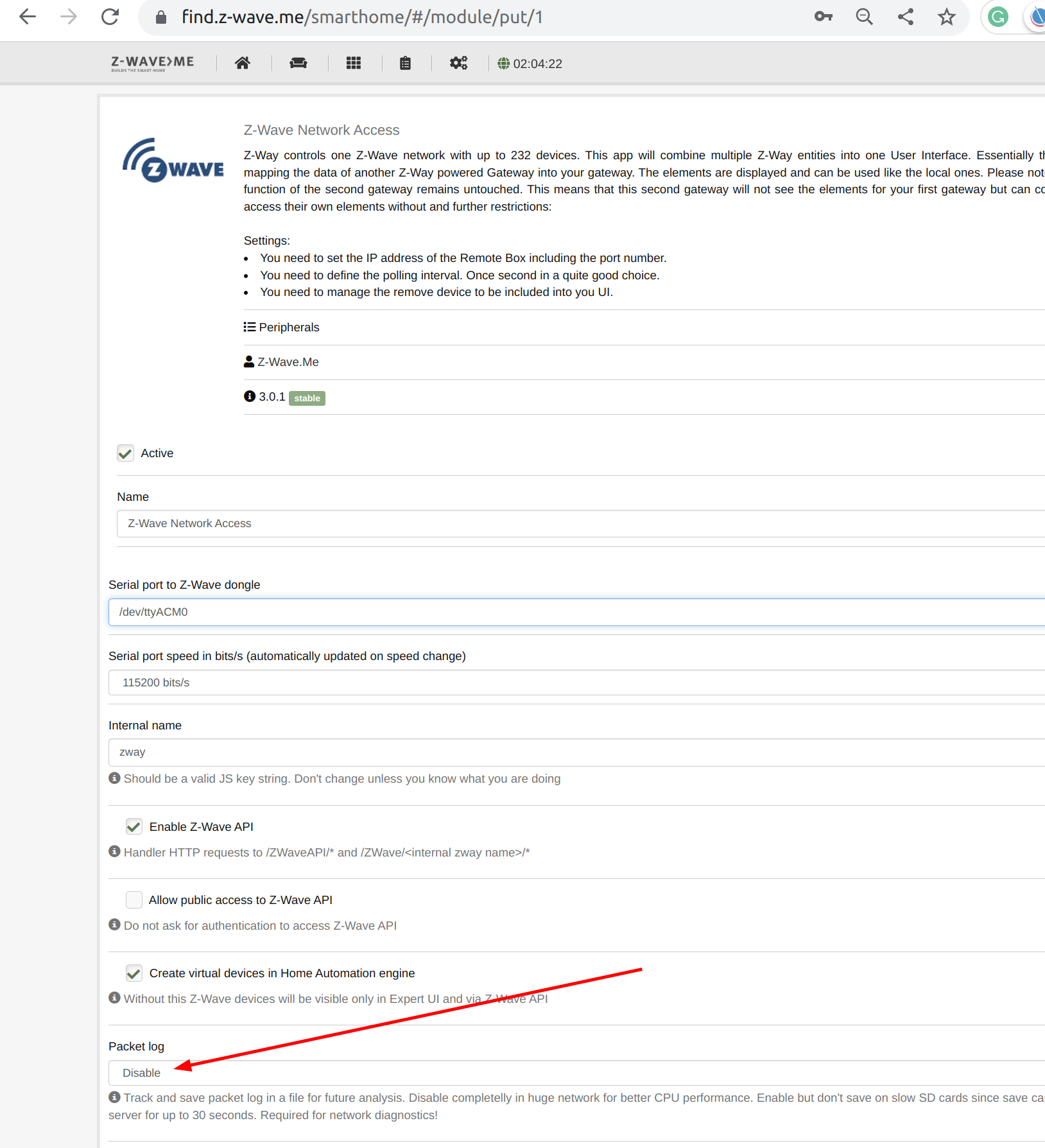Click the Z-Wave.Me logo

coord(152,63)
